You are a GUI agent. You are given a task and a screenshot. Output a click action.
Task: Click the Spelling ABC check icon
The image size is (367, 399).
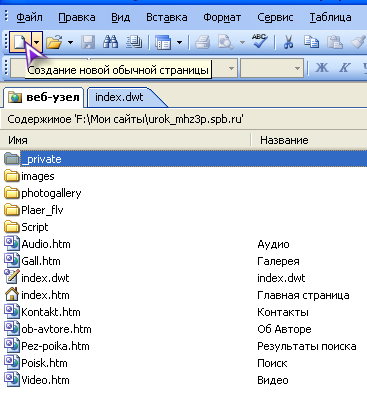[260, 42]
